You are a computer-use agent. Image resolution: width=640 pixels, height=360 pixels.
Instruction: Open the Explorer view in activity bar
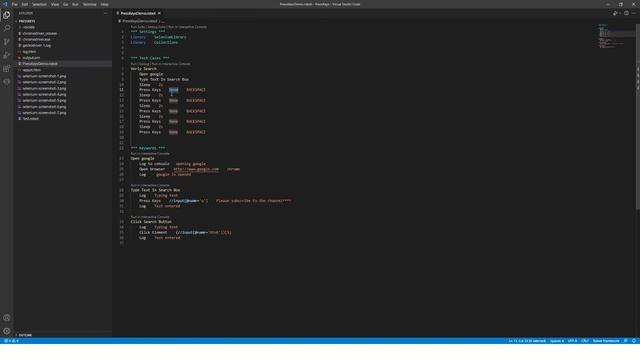pyautogui.click(x=7, y=15)
